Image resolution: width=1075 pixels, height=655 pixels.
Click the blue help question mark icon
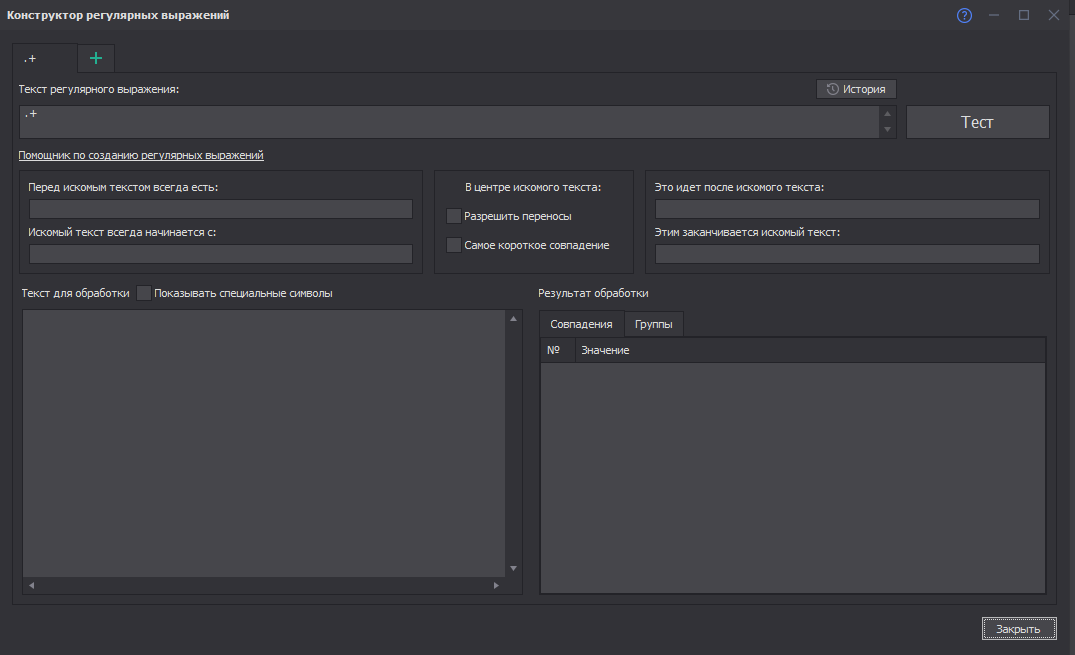coord(964,15)
